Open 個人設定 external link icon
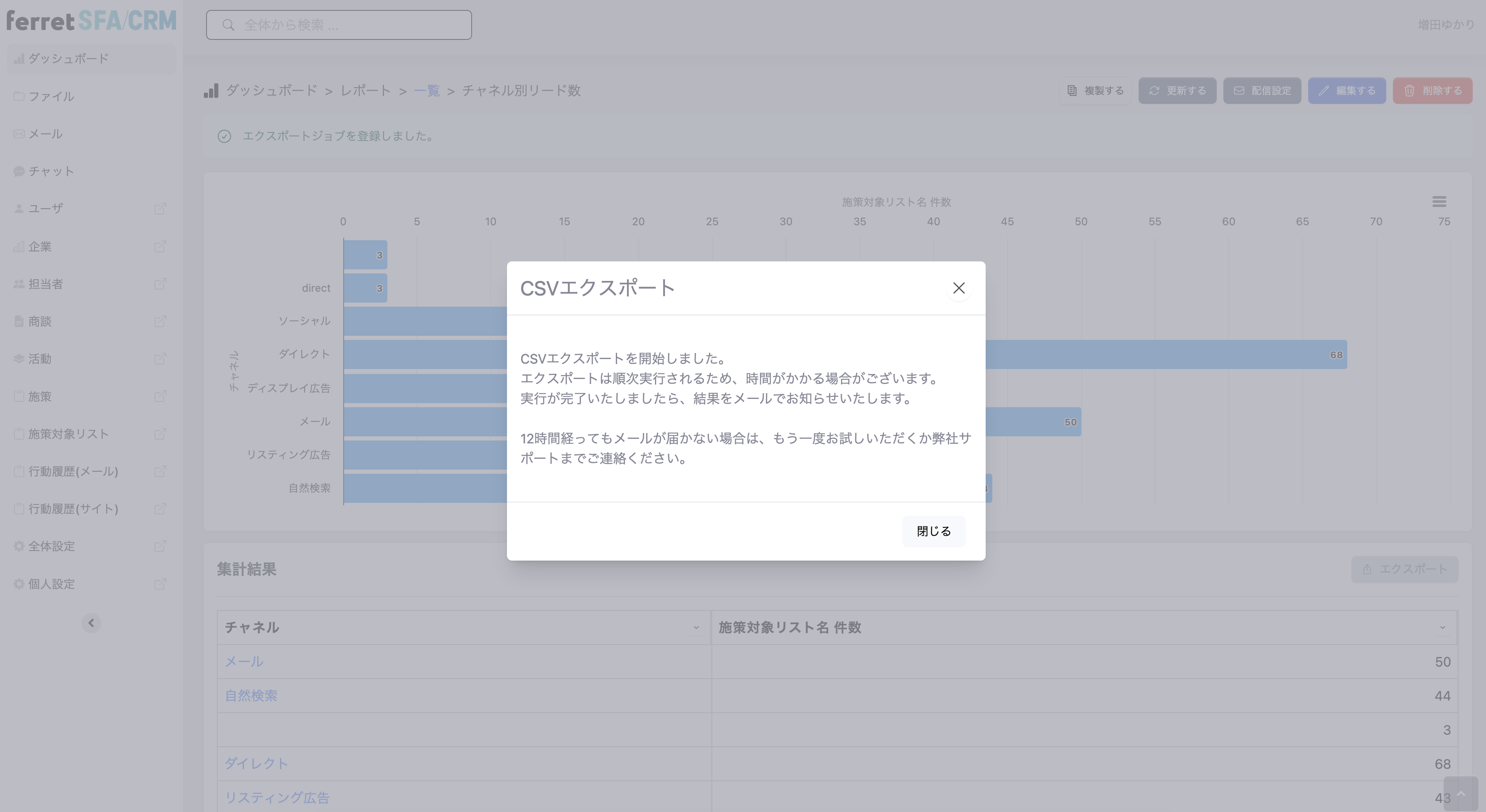Screen dimensions: 1486x812 (160, 584)
